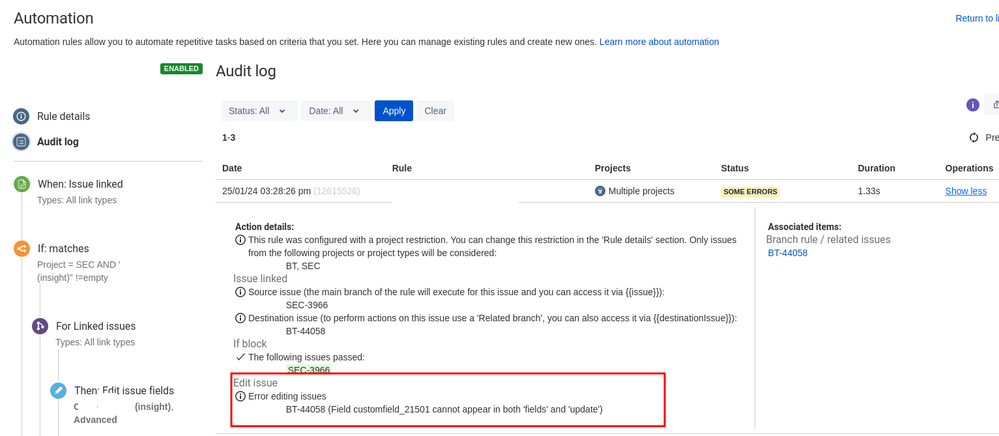999x436 pixels.
Task: Click the Audit log heading
Action: pyautogui.click(x=246, y=71)
